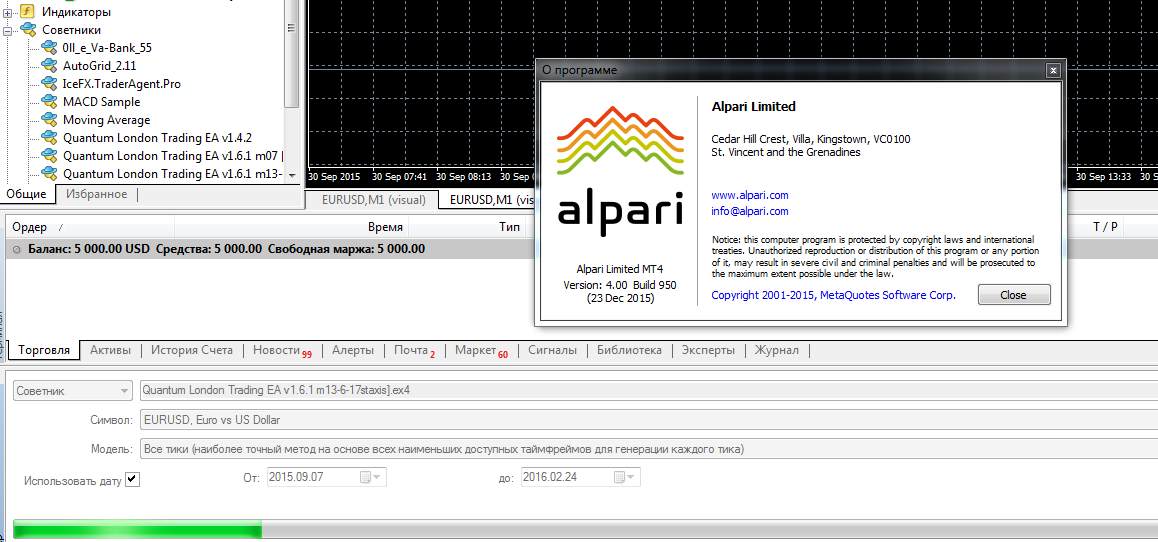Click the T / P column header

click(x=1105, y=227)
